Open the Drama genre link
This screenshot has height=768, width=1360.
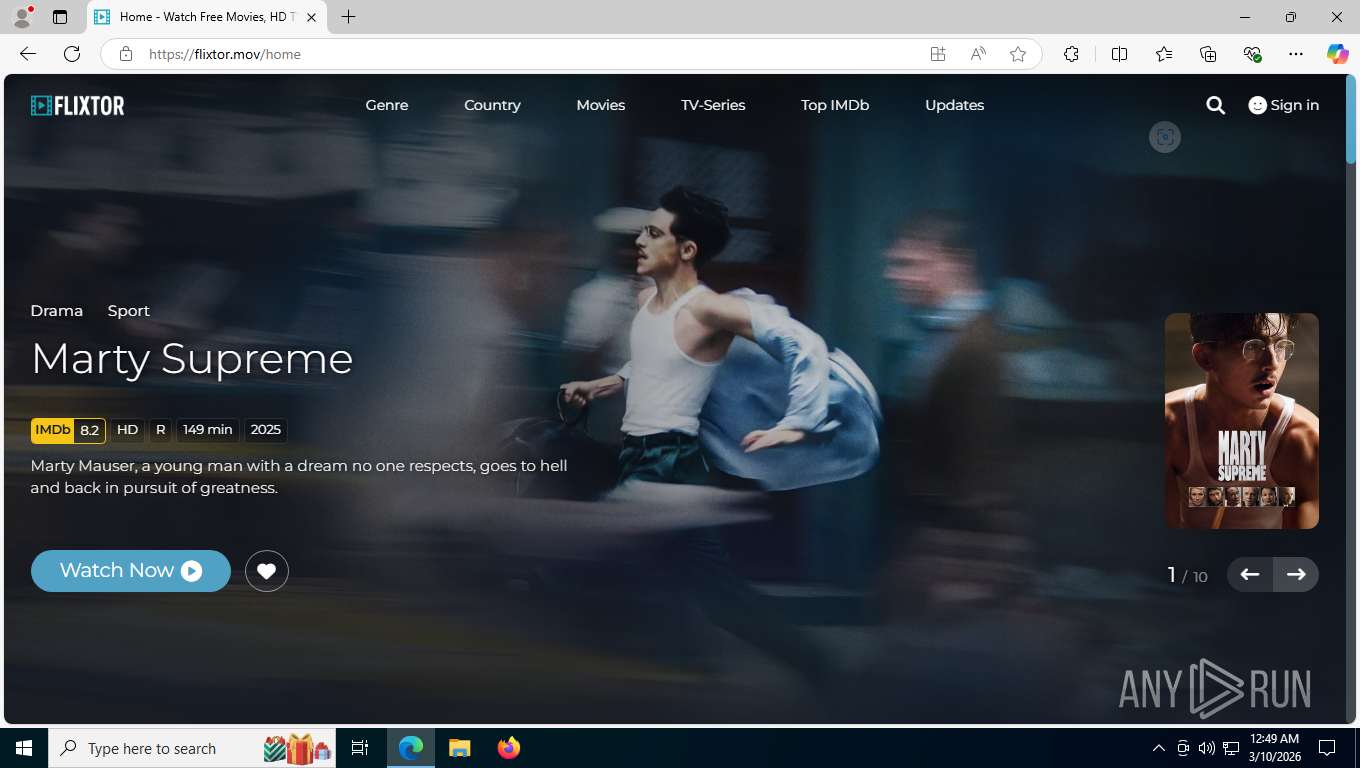57,311
